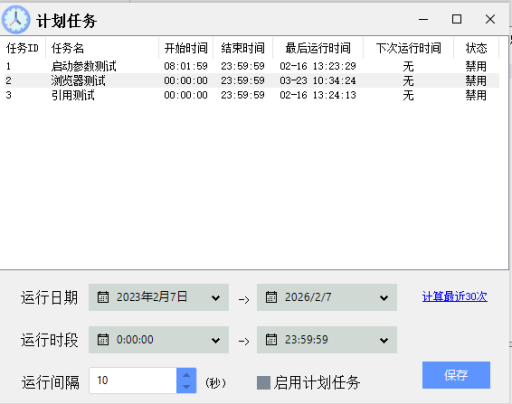The height and width of the screenshot is (404, 512).
Task: Enable the 启用计划任务 checkbox
Action: pyautogui.click(x=263, y=383)
